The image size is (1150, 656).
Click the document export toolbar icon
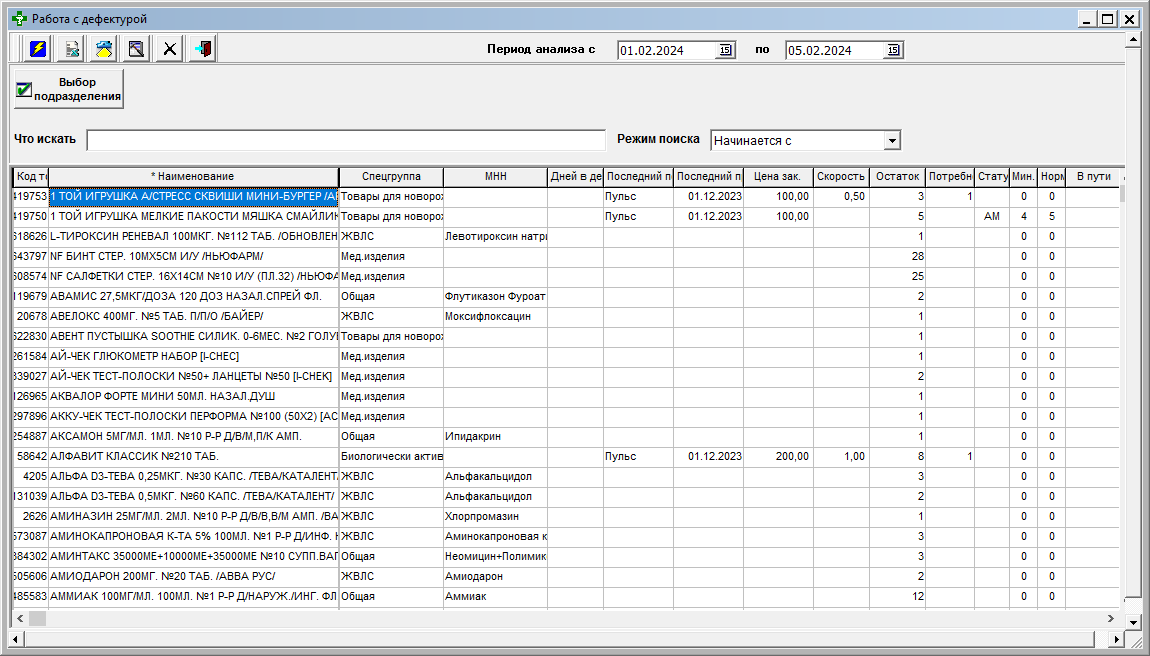(x=72, y=49)
